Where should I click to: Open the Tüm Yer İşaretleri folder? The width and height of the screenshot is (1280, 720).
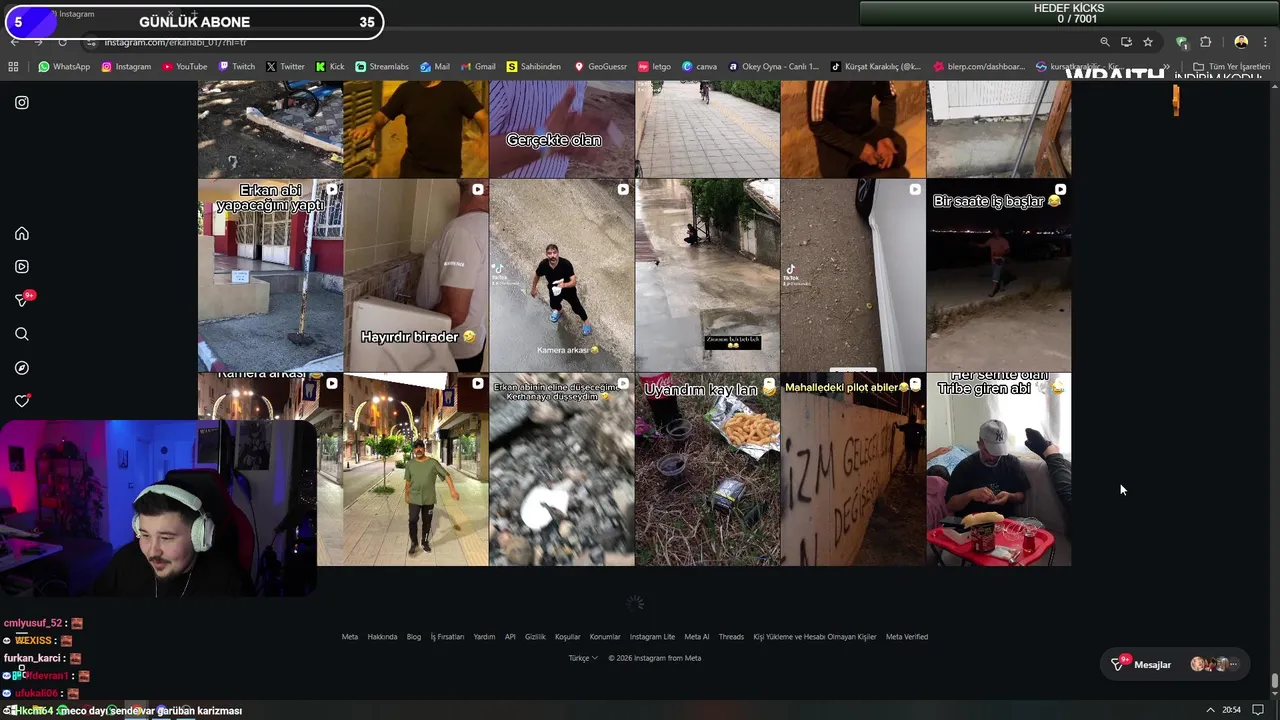[x=1232, y=67]
